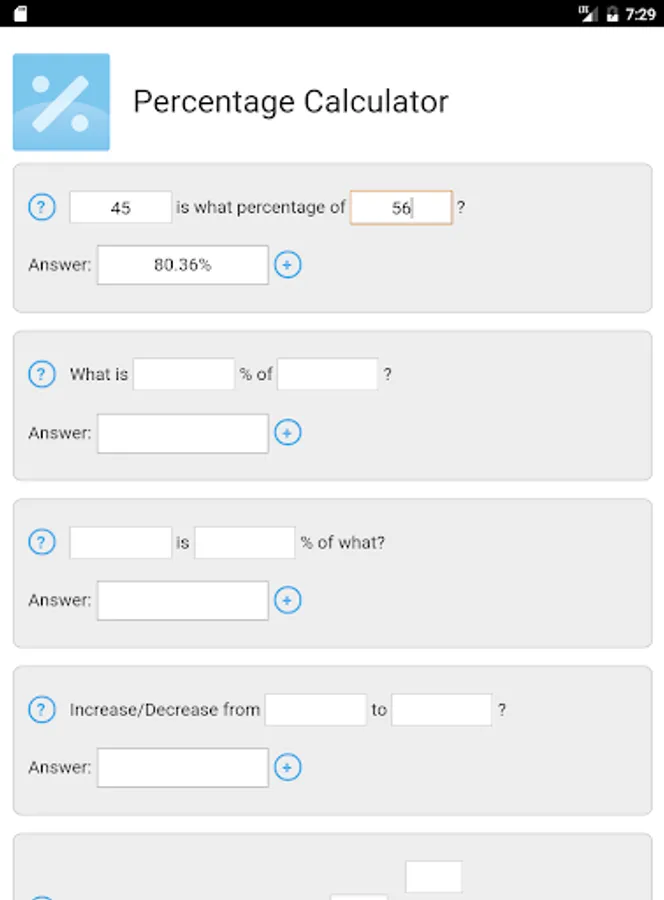Select the input field containing 56

401,207
